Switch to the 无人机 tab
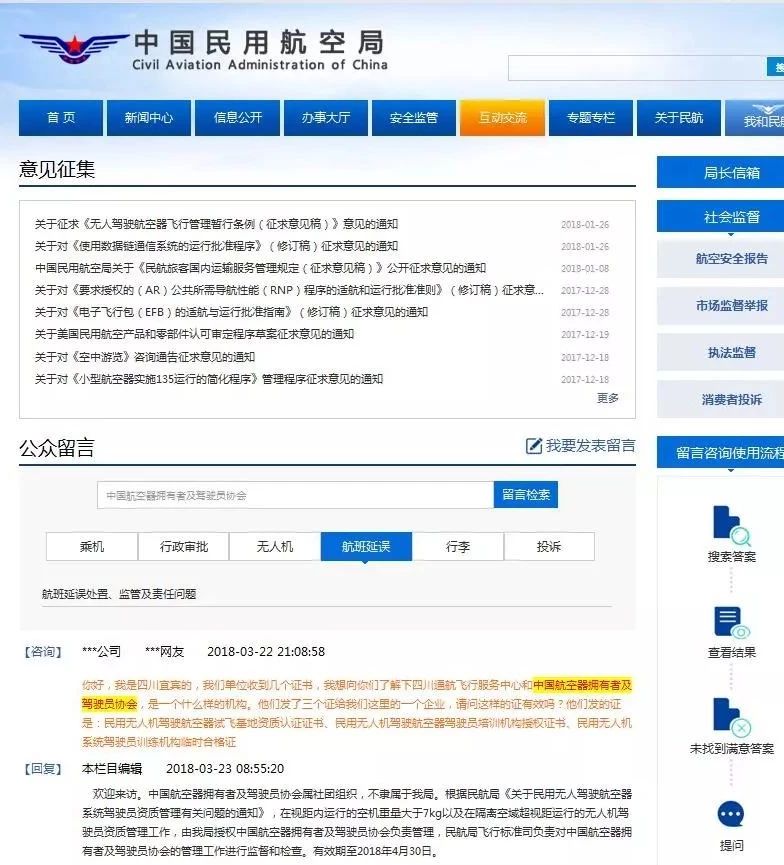Viewport: 784px width, 865px height. [x=275, y=547]
